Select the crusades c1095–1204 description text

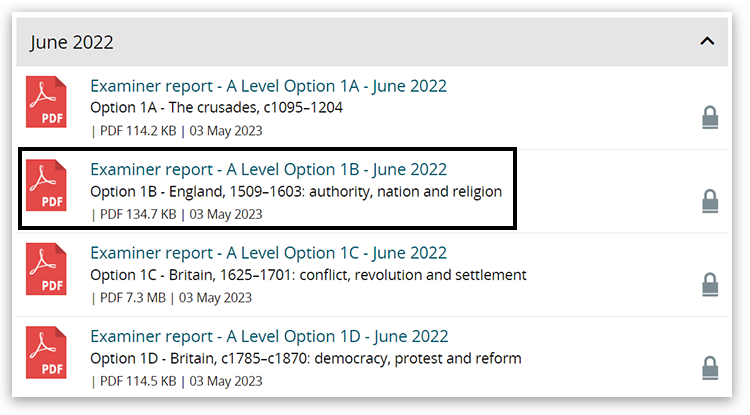[x=216, y=107]
